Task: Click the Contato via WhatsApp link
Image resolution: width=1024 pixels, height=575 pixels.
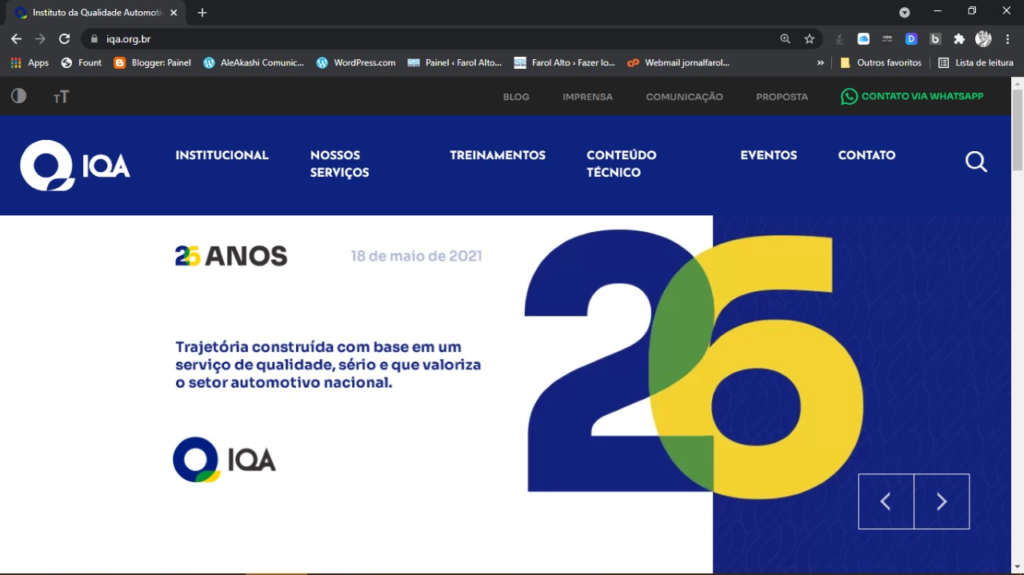Action: tap(912, 97)
